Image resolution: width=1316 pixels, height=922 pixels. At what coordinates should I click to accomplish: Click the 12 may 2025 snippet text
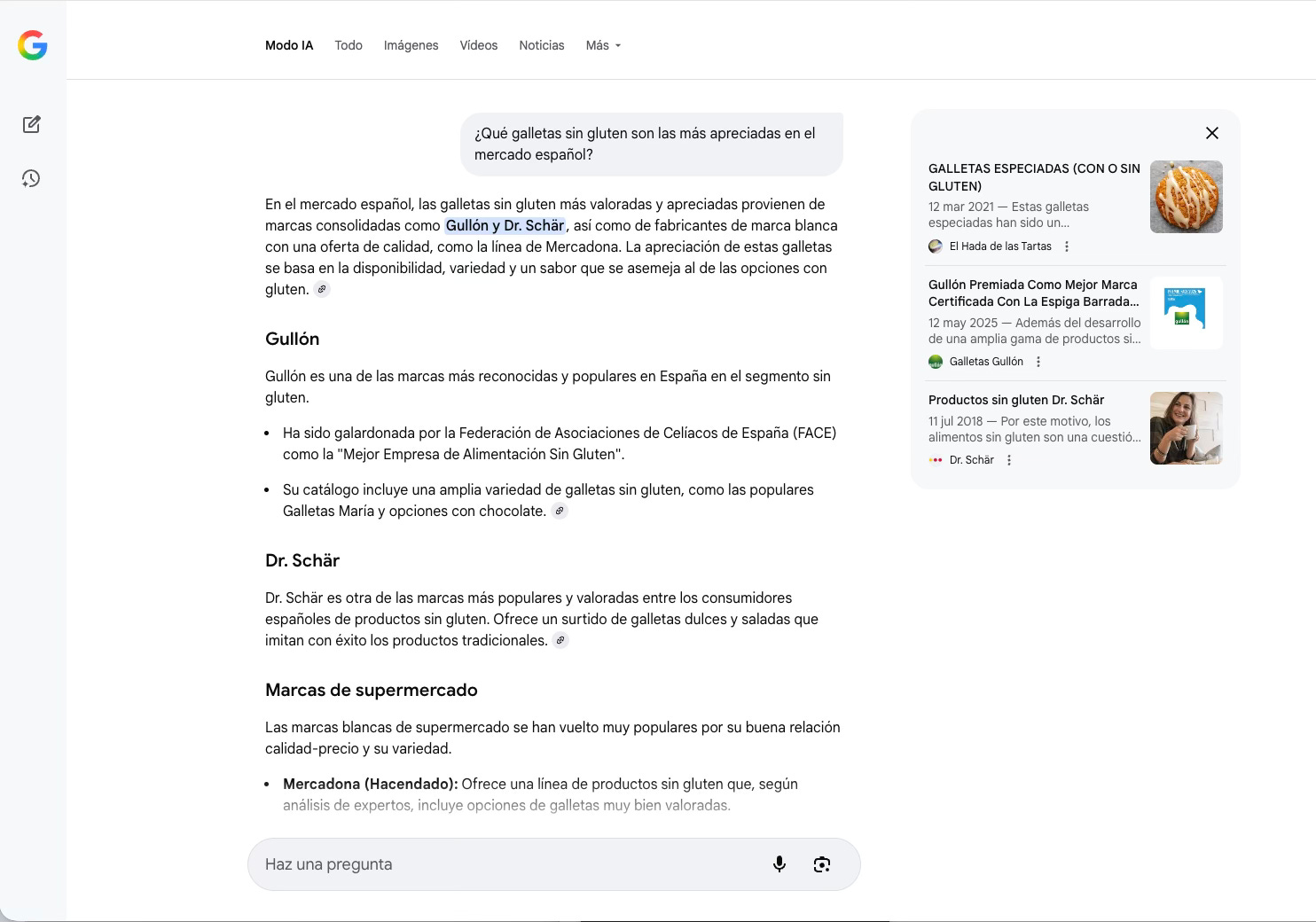[1035, 331]
